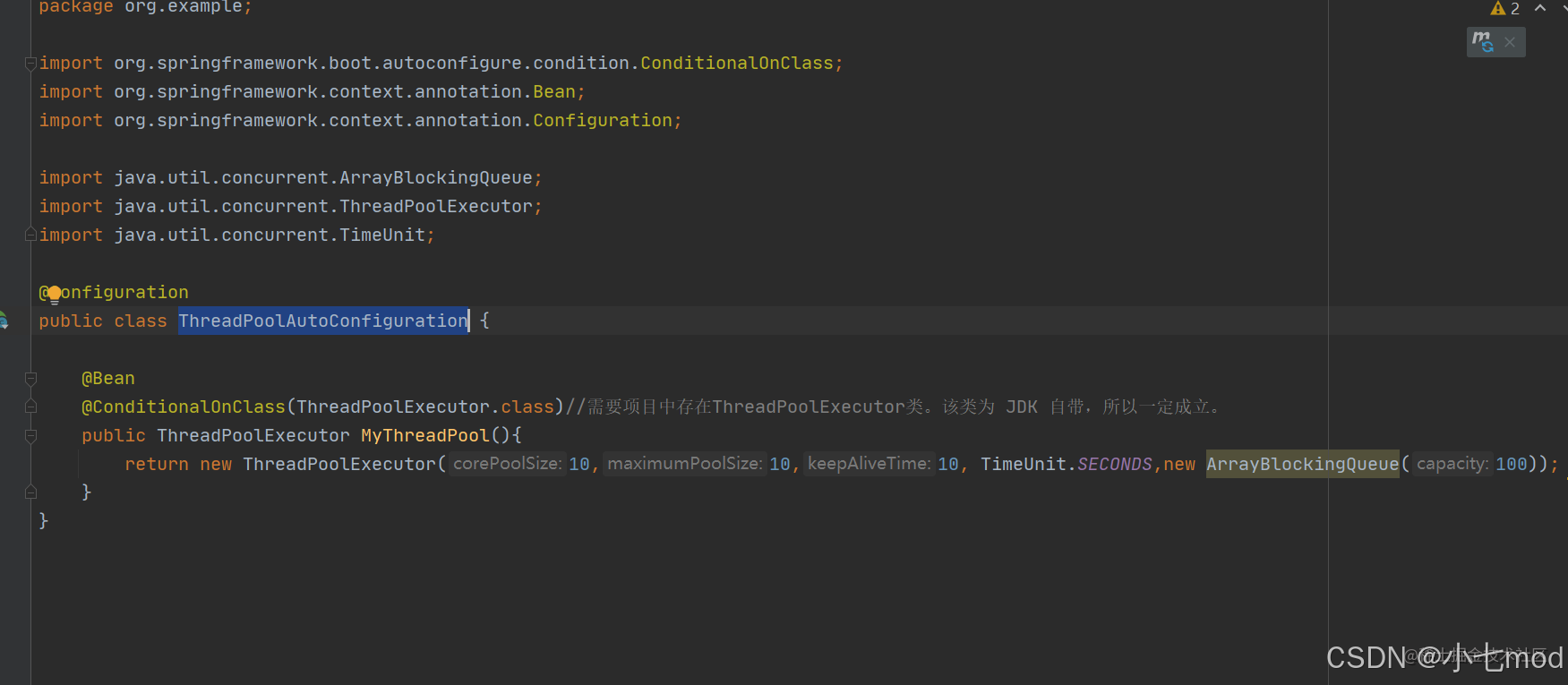Click the return keyword

157,465
